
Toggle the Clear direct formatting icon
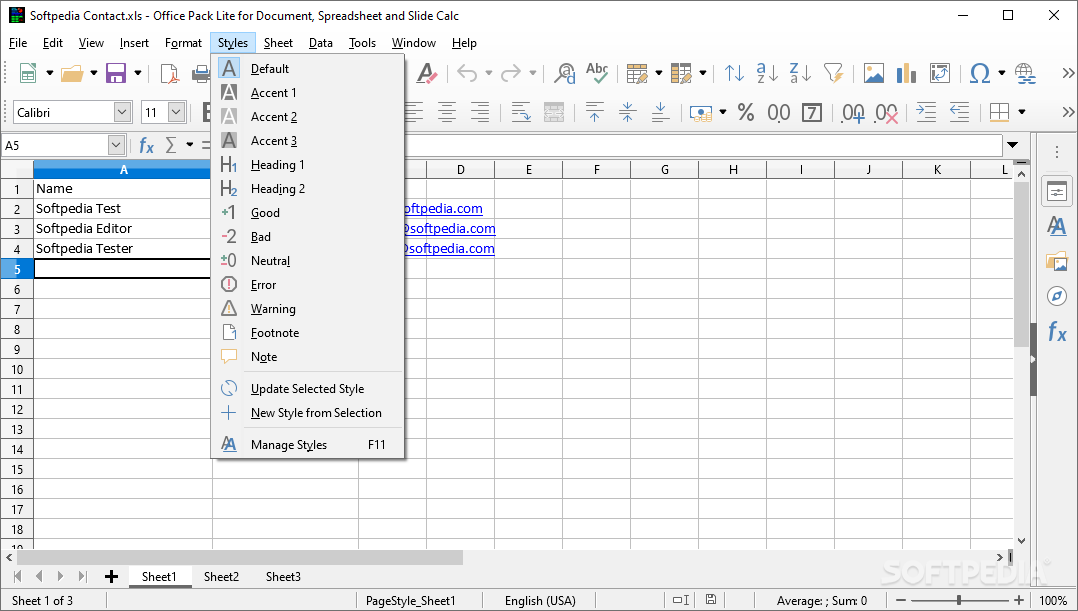coord(426,73)
